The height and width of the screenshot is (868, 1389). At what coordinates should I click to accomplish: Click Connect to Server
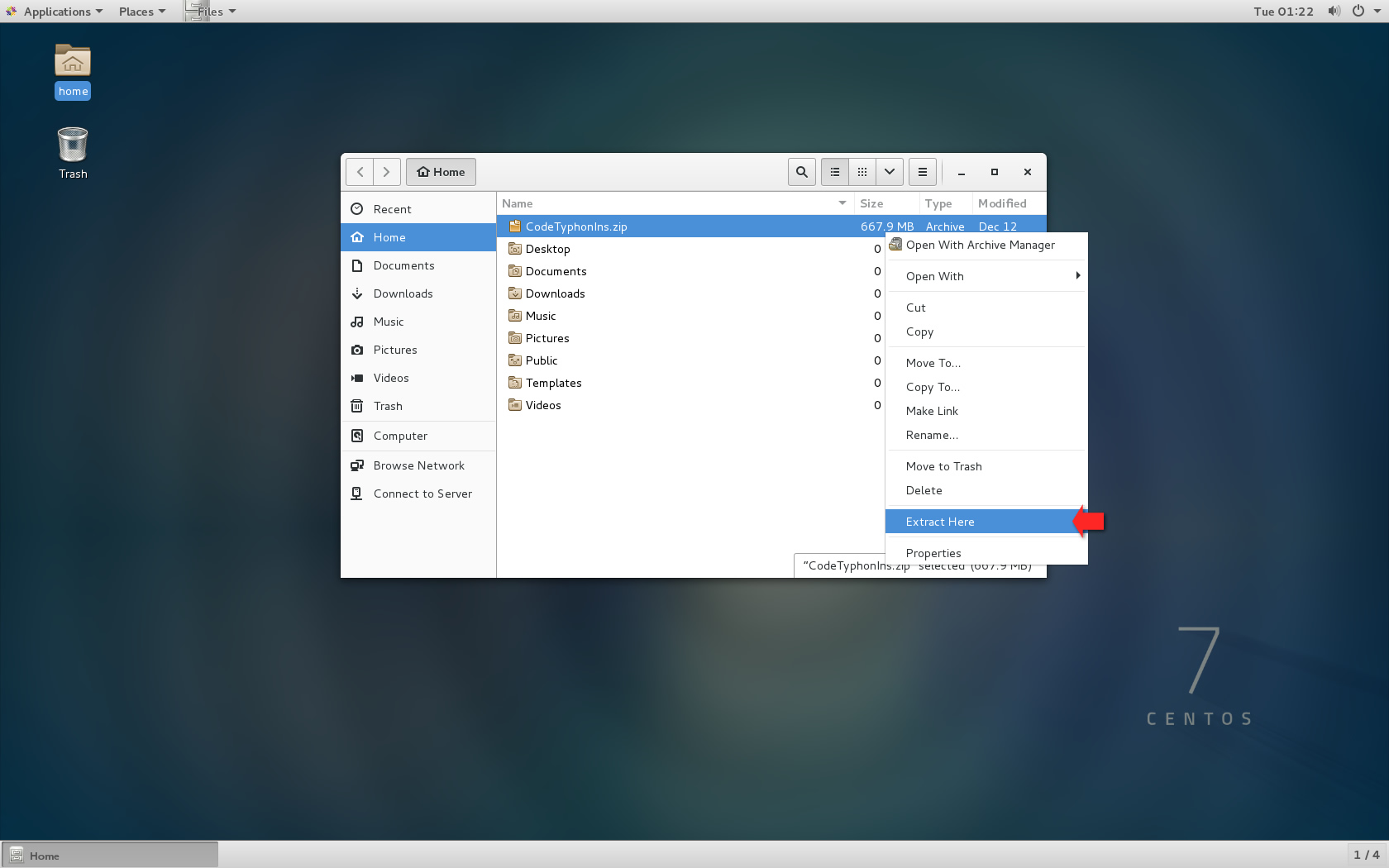(x=418, y=494)
